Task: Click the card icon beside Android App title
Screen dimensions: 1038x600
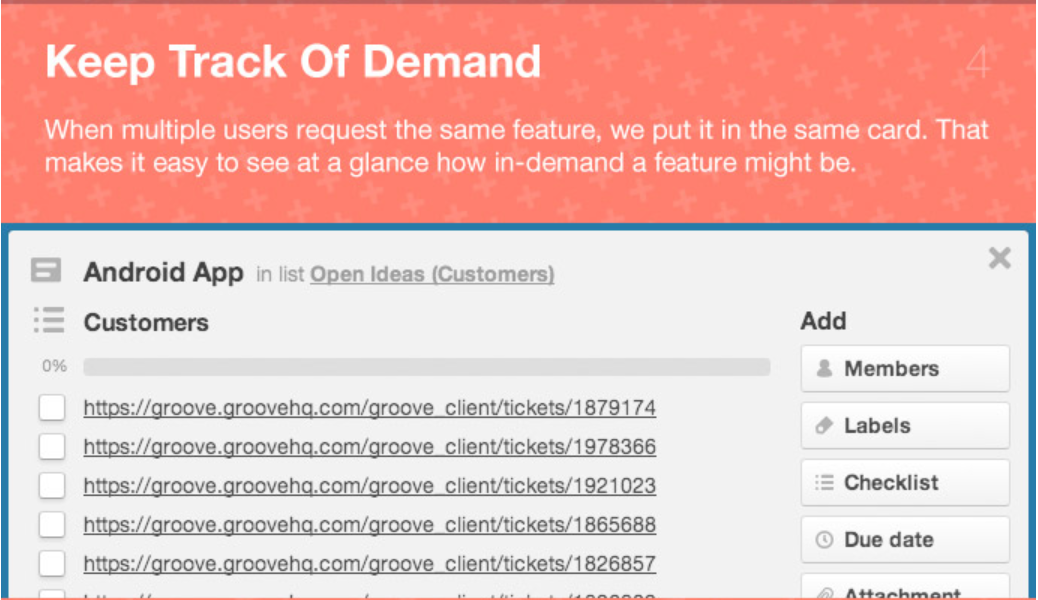Action: pos(46,271)
